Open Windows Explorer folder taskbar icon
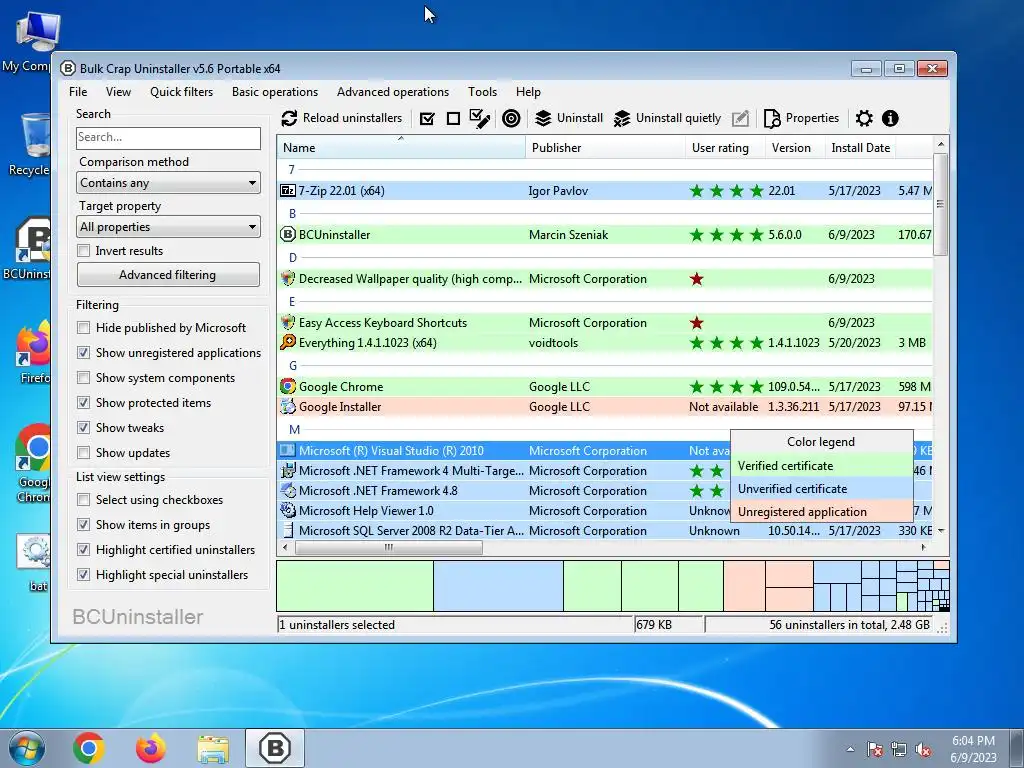Screen dimensions: 1024x768 click(x=213, y=749)
